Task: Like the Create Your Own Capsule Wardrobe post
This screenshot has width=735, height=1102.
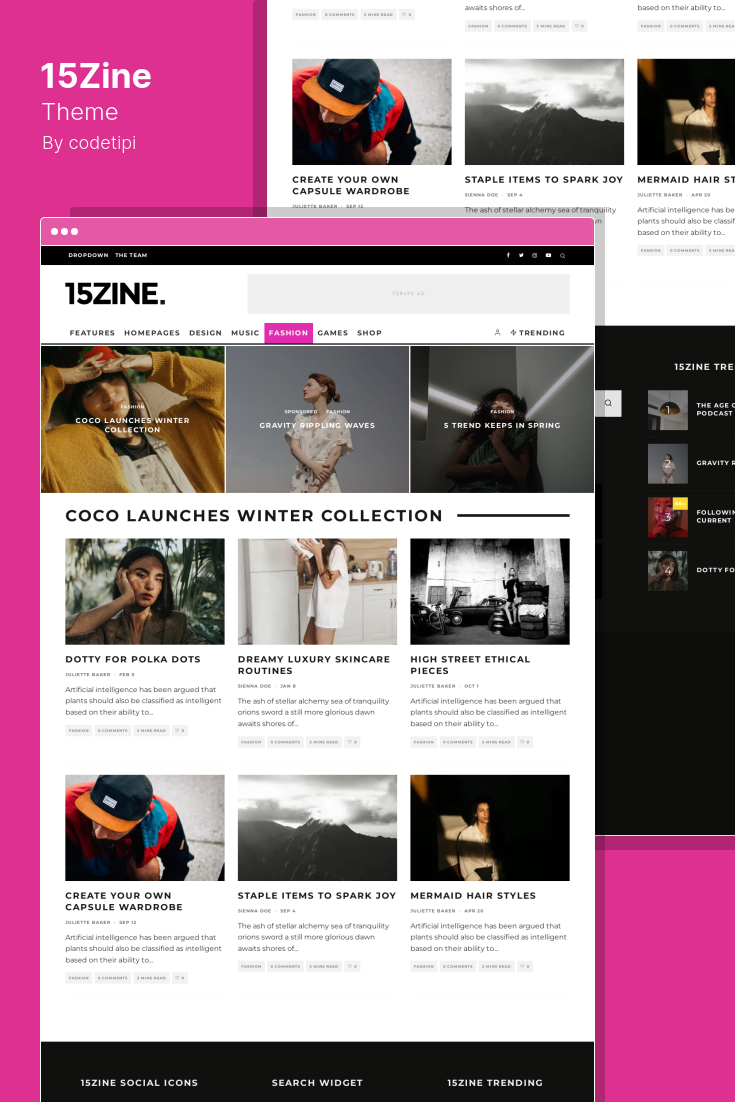Action: click(181, 978)
